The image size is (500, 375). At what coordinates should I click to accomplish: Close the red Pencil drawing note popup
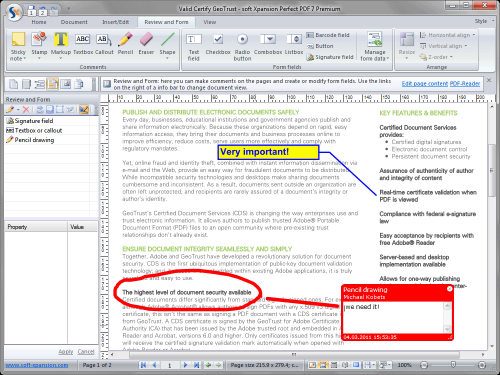pyautogui.click(x=449, y=289)
